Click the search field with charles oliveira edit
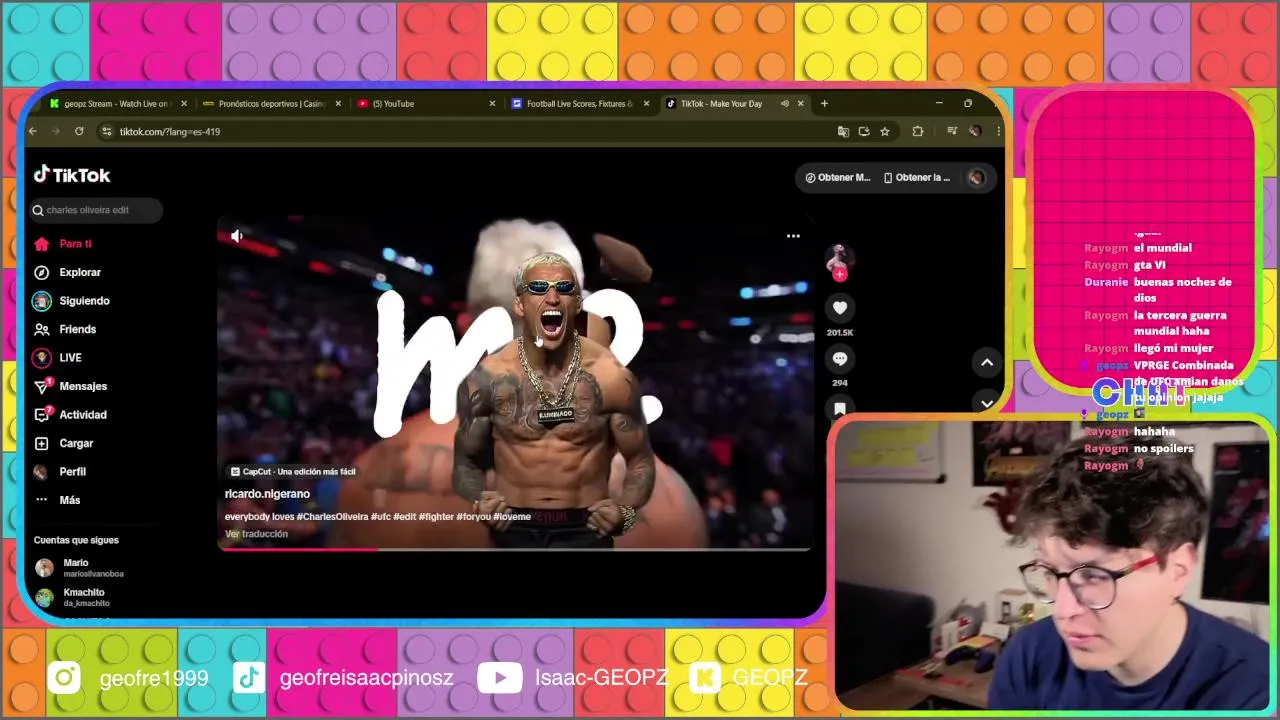The height and width of the screenshot is (720, 1280). pos(96,210)
